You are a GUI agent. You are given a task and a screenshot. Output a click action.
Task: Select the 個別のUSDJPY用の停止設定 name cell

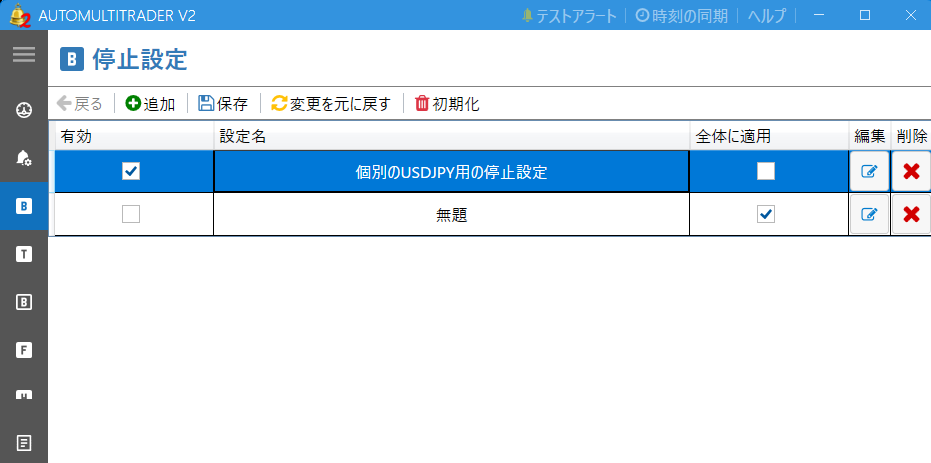[x=451, y=172]
